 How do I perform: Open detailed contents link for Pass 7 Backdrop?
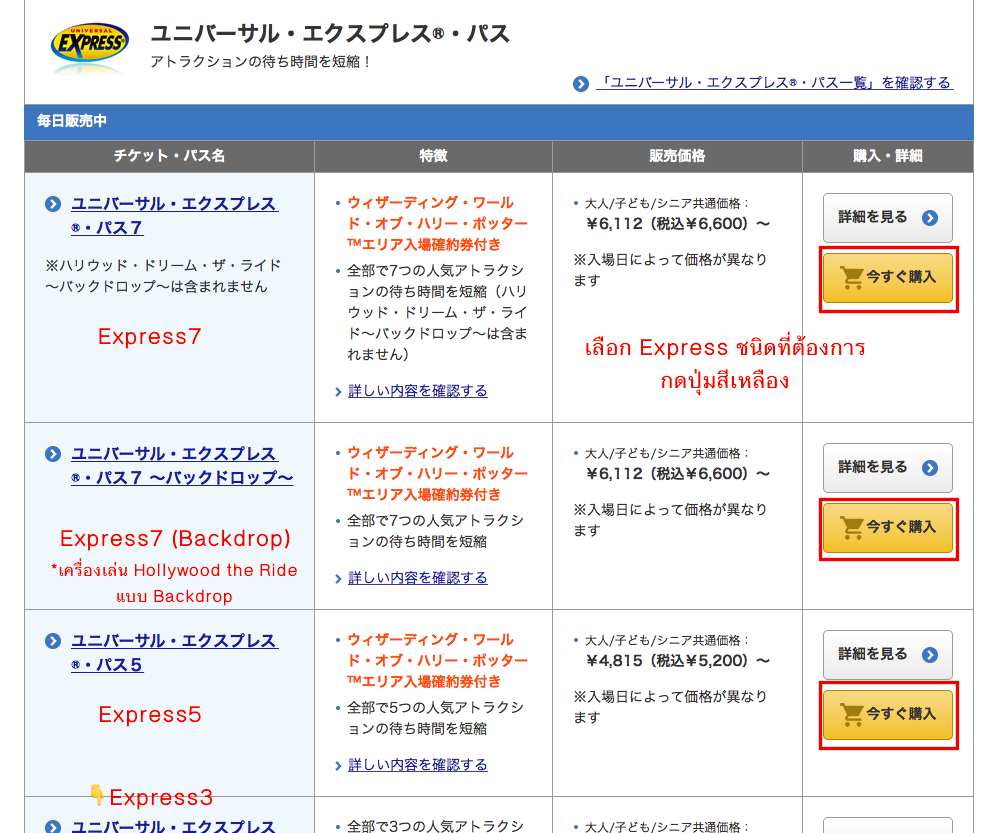point(418,578)
